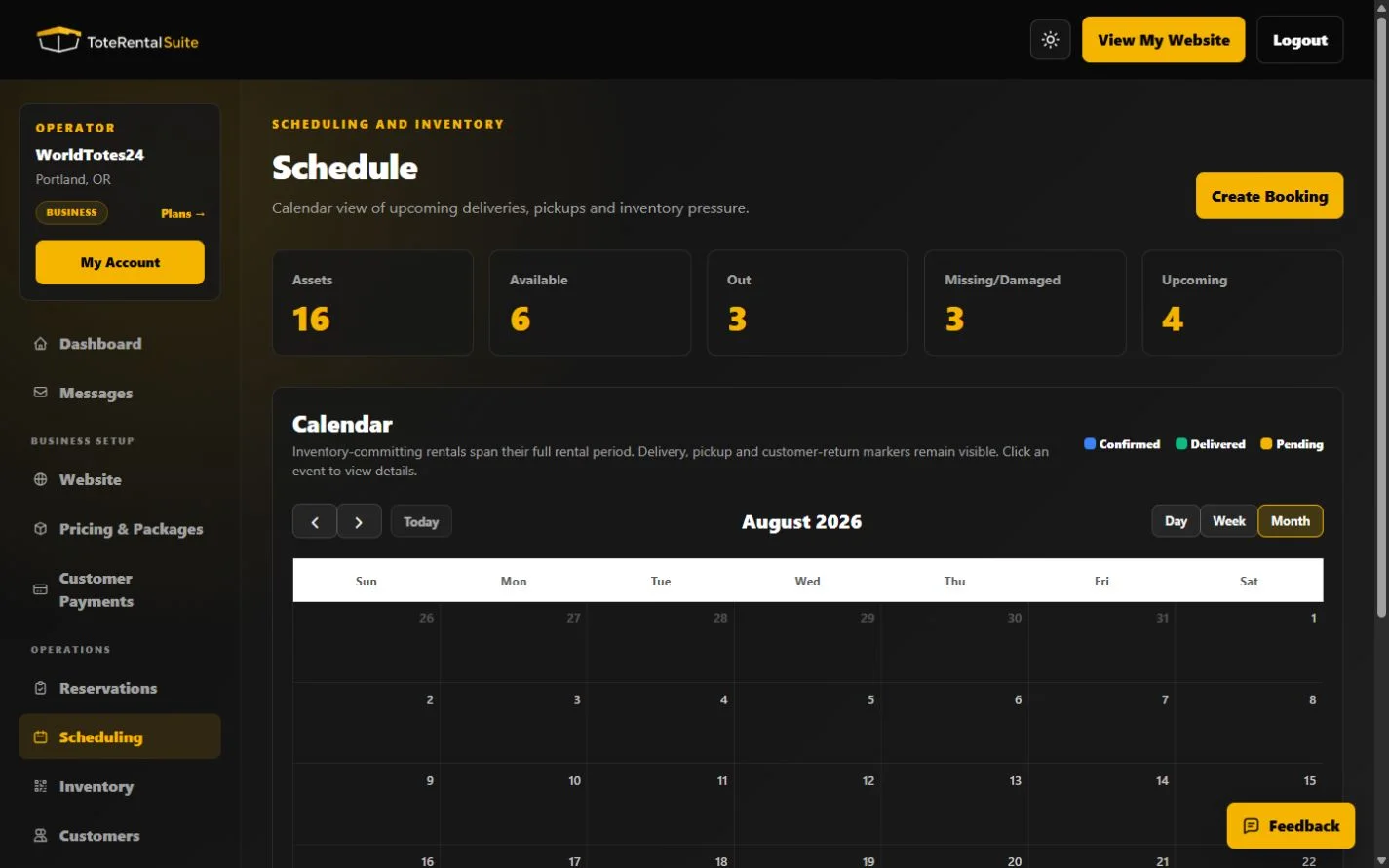Click the Sat column header
1389x868 pixels.
[x=1249, y=581]
